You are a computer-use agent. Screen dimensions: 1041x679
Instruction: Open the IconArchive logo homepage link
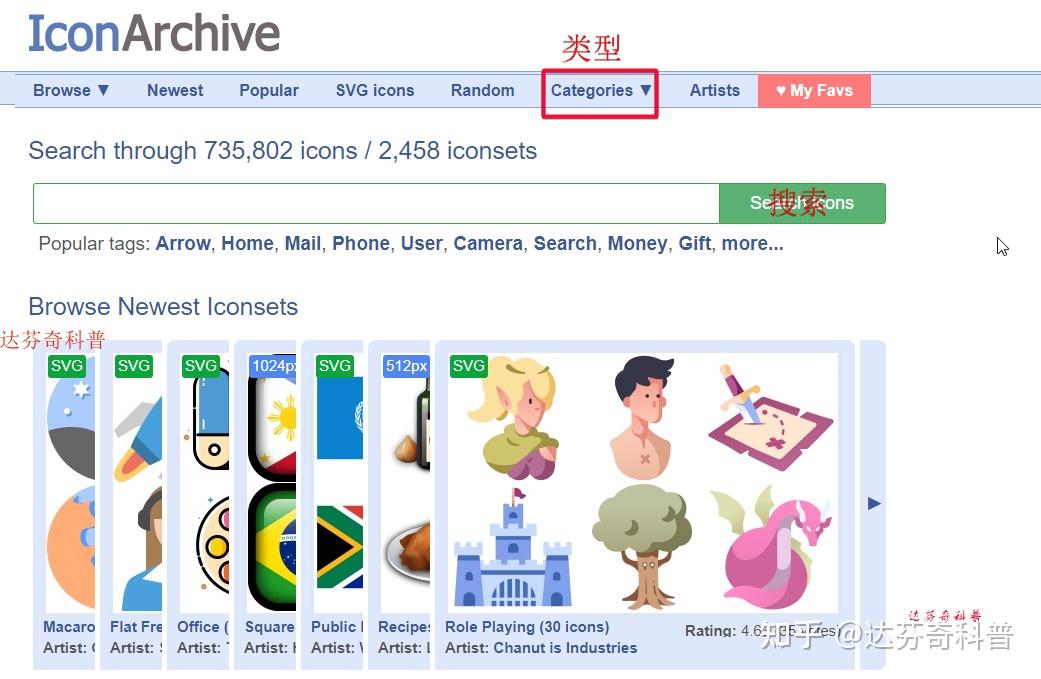[x=154, y=33]
